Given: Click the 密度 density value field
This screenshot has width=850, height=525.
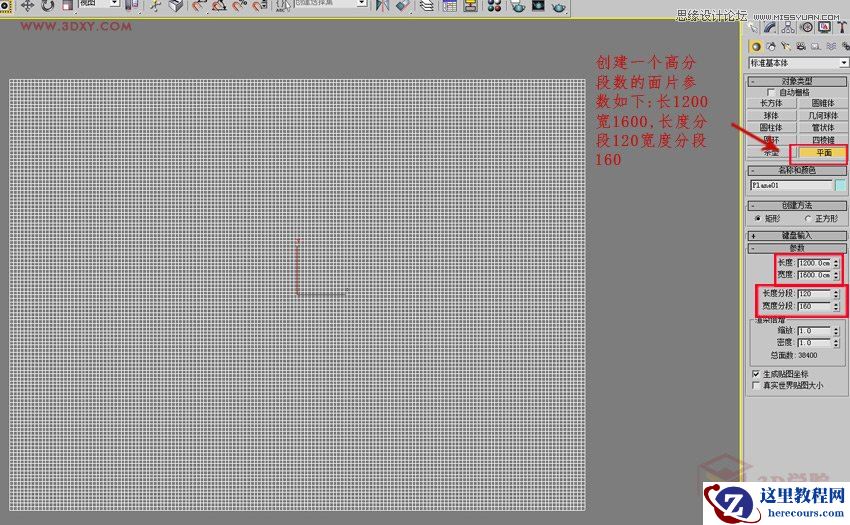Looking at the screenshot, I should pyautogui.click(x=815, y=343).
